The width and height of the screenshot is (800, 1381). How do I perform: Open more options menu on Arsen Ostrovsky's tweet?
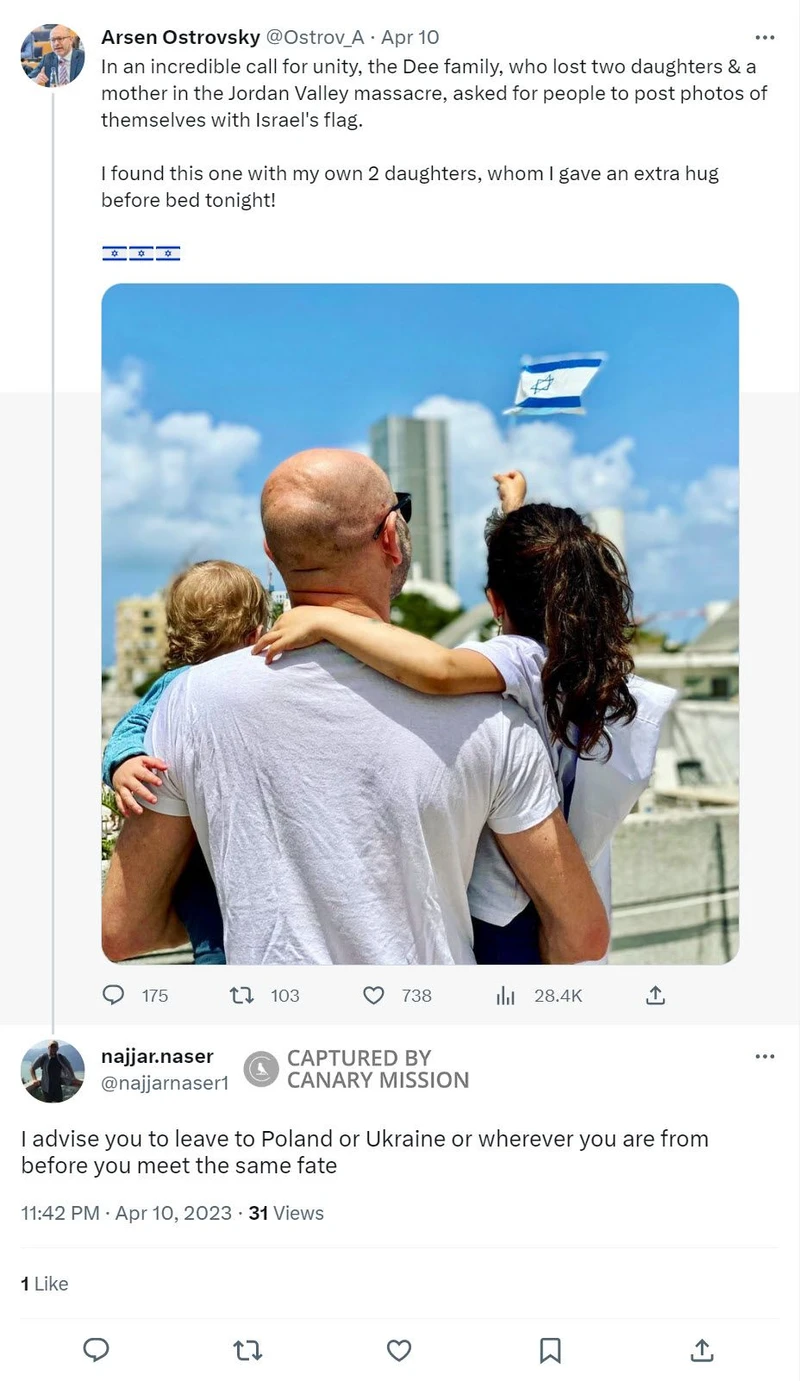coord(765,38)
